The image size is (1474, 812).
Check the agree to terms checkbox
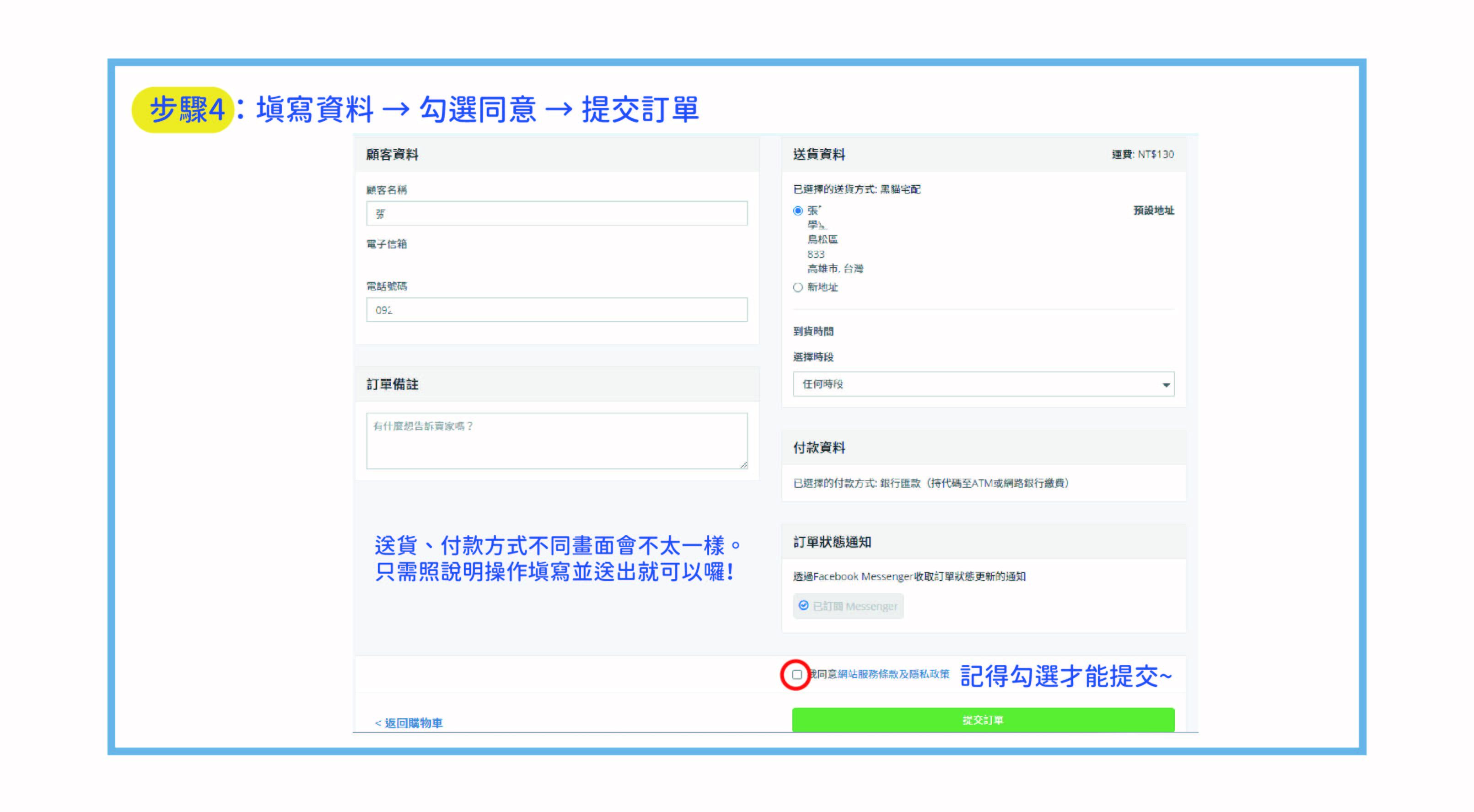click(796, 675)
